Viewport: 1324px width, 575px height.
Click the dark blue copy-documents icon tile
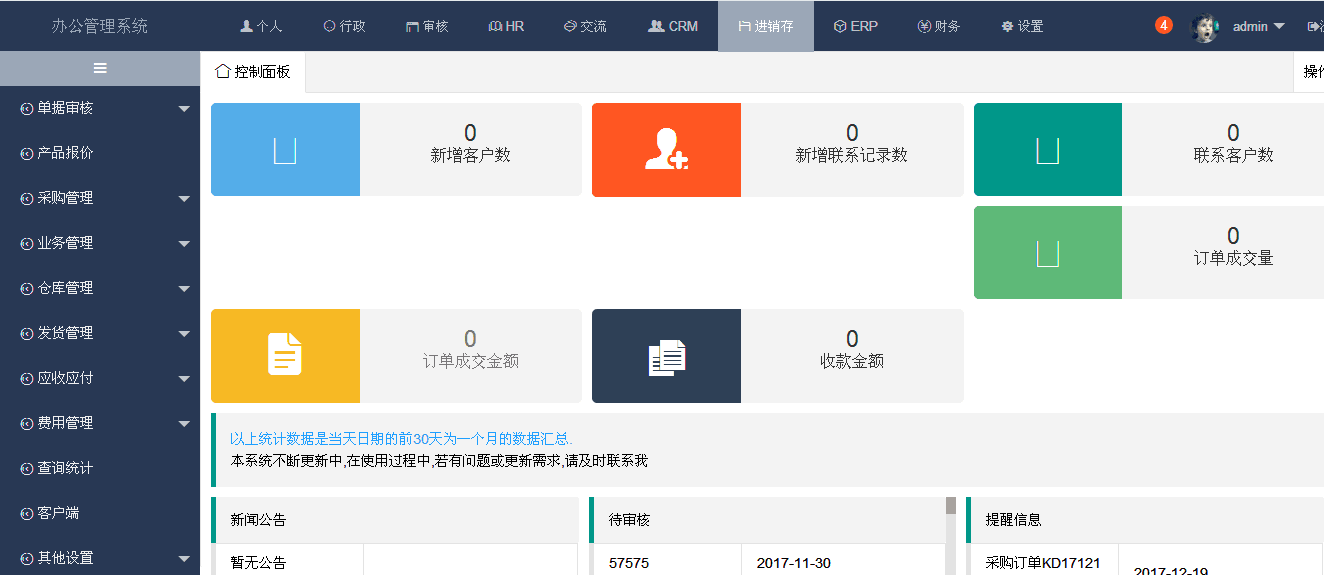click(666, 356)
